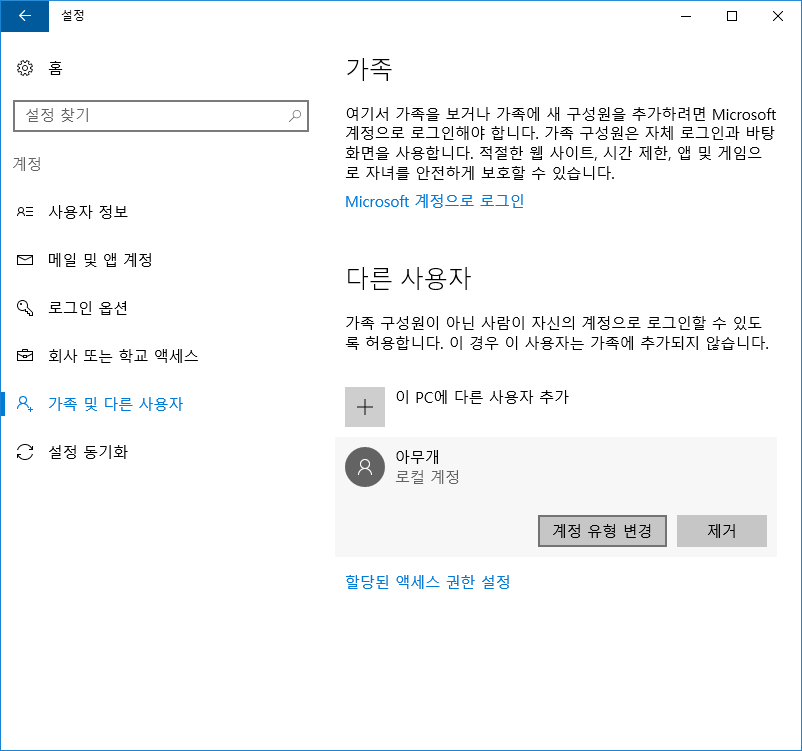Select 로그인 옵션 in sidebar

88,307
